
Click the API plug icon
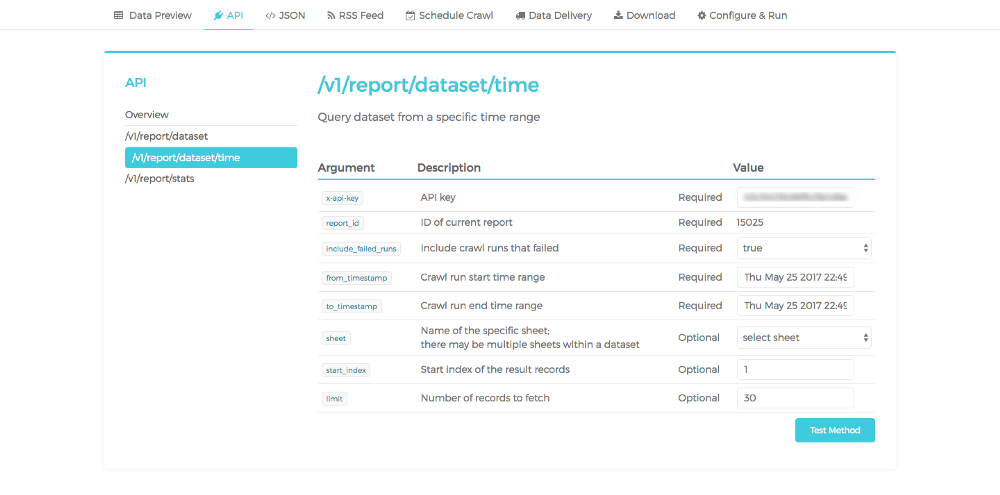(x=218, y=15)
